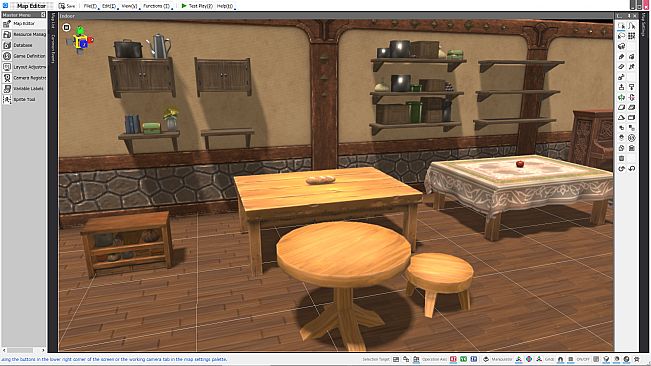Toggle blue Z Operation Axis
The height and width of the screenshot is (366, 651).
473,359
